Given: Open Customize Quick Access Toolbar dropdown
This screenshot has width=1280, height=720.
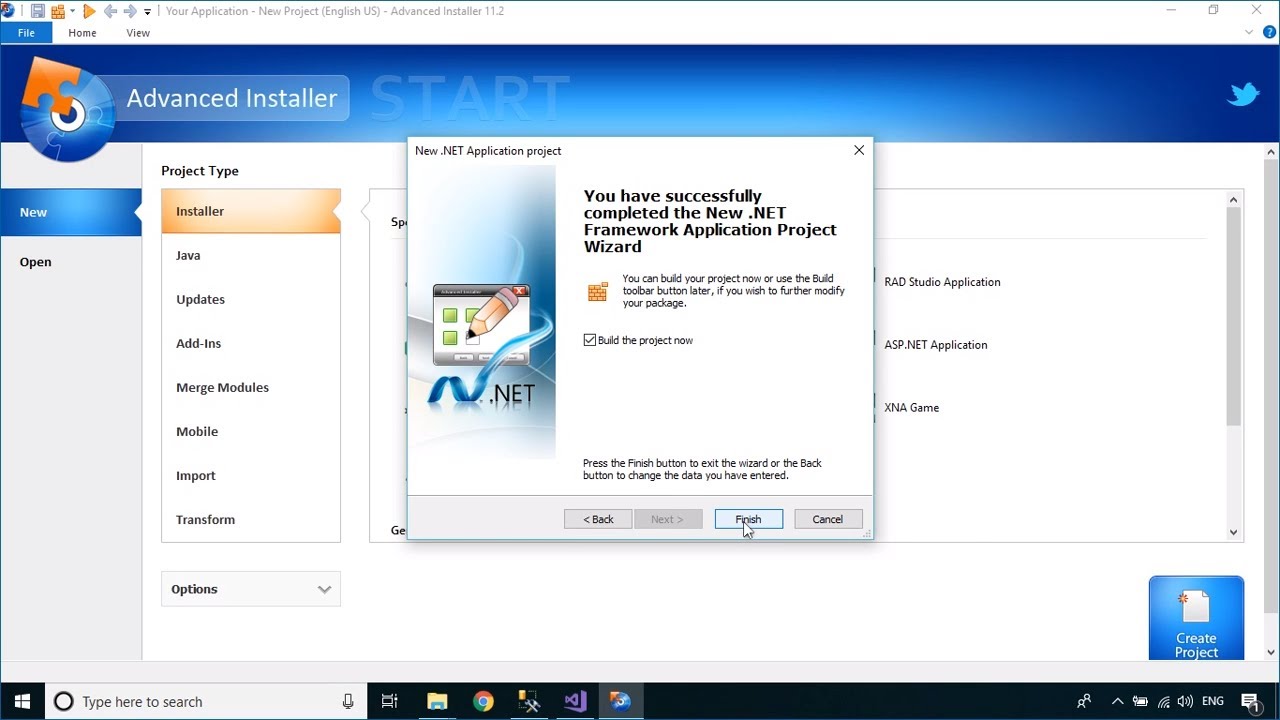Looking at the screenshot, I should (148, 12).
